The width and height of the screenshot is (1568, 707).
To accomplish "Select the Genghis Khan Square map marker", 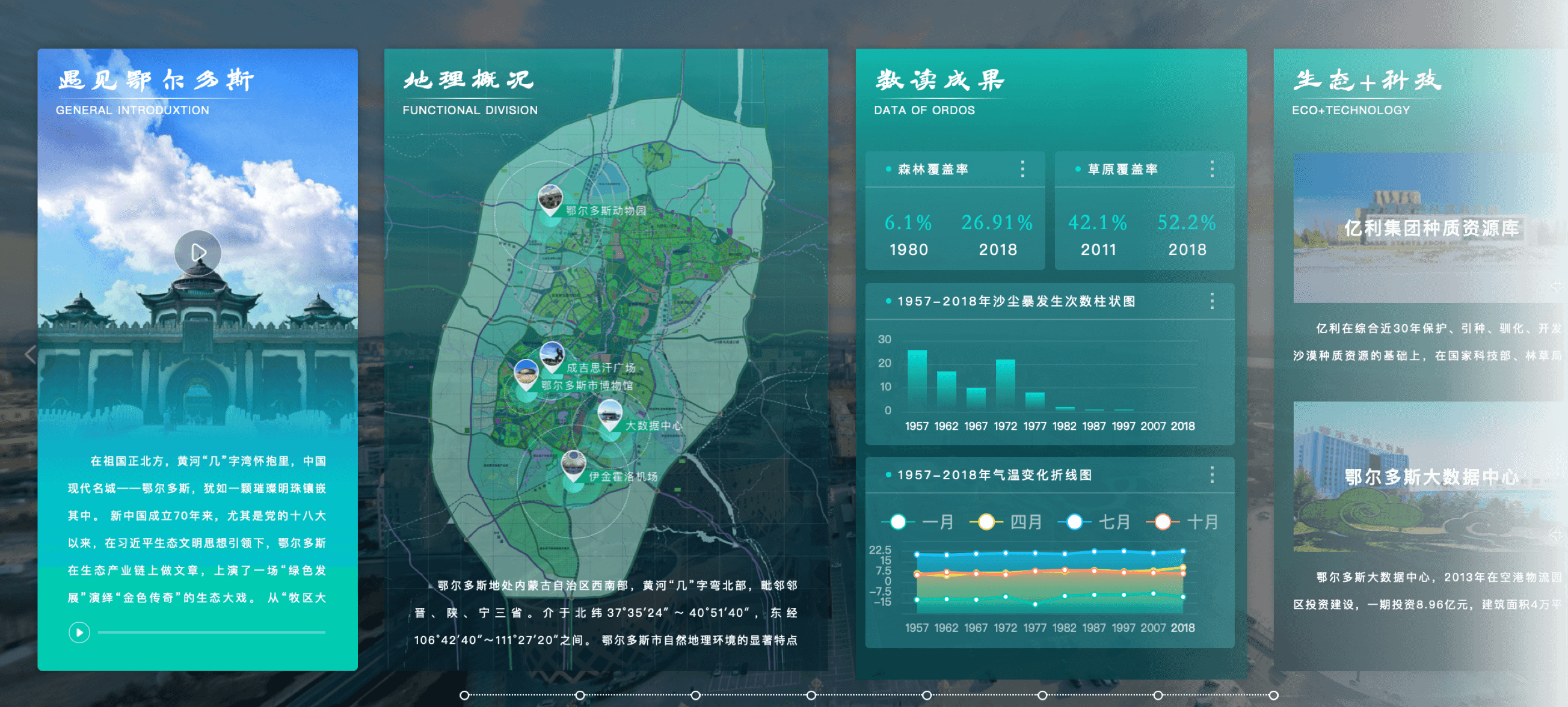I will (552, 355).
